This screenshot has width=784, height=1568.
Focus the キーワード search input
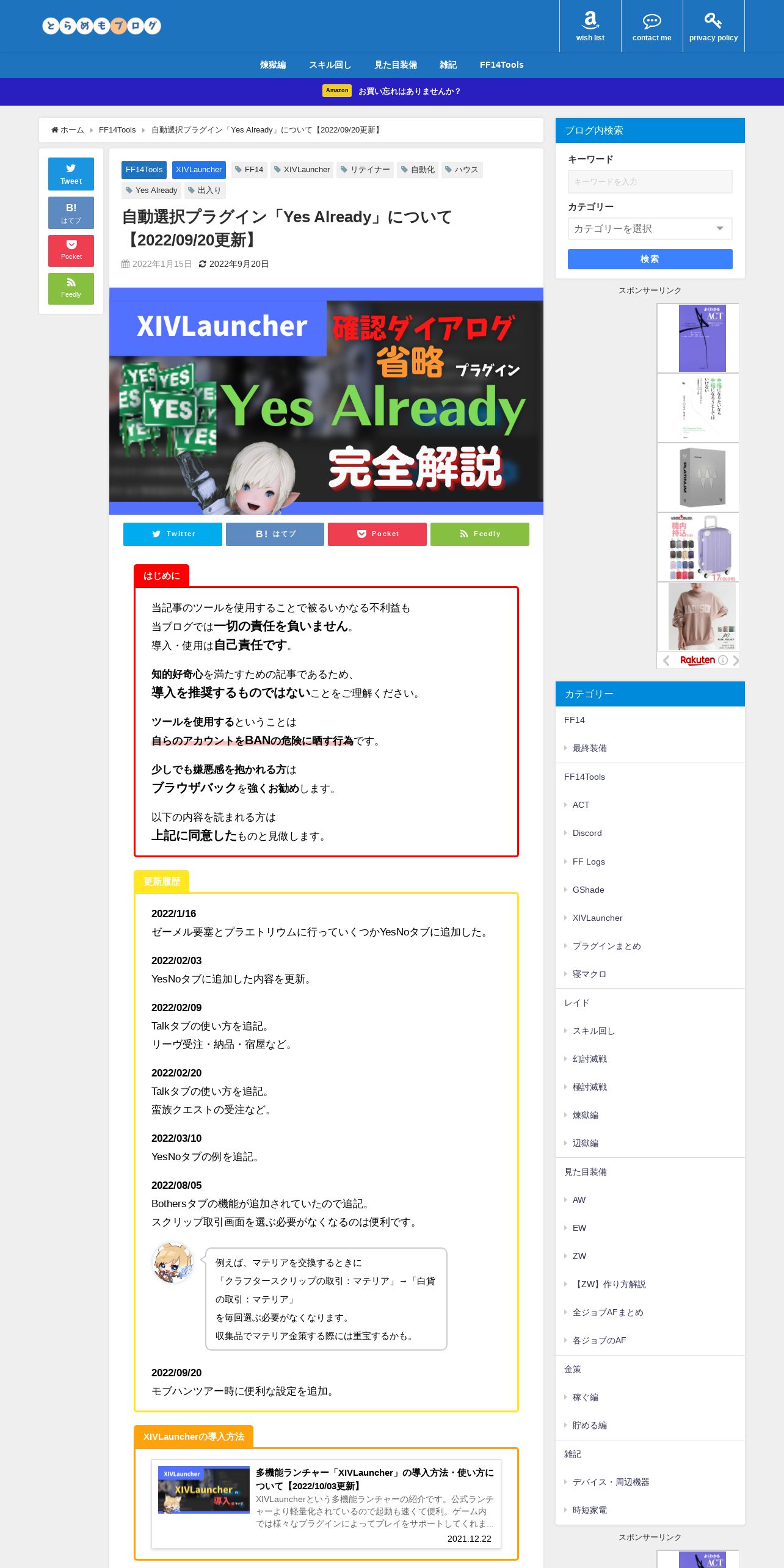coord(650,182)
